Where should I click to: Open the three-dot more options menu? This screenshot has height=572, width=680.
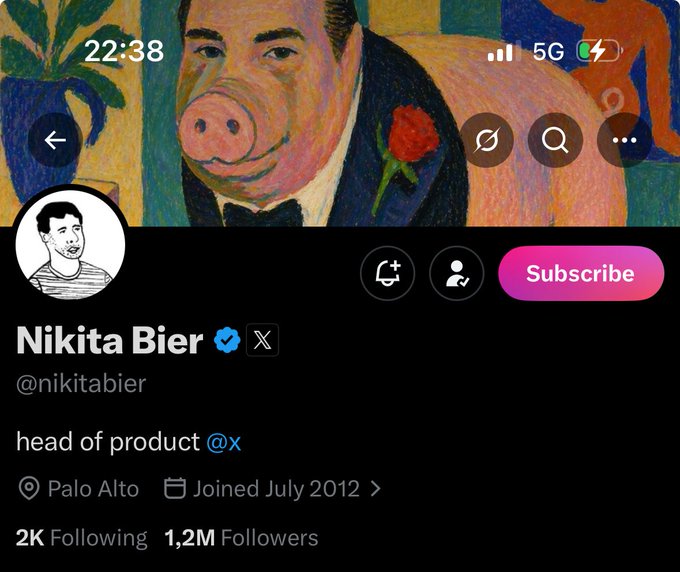point(624,140)
